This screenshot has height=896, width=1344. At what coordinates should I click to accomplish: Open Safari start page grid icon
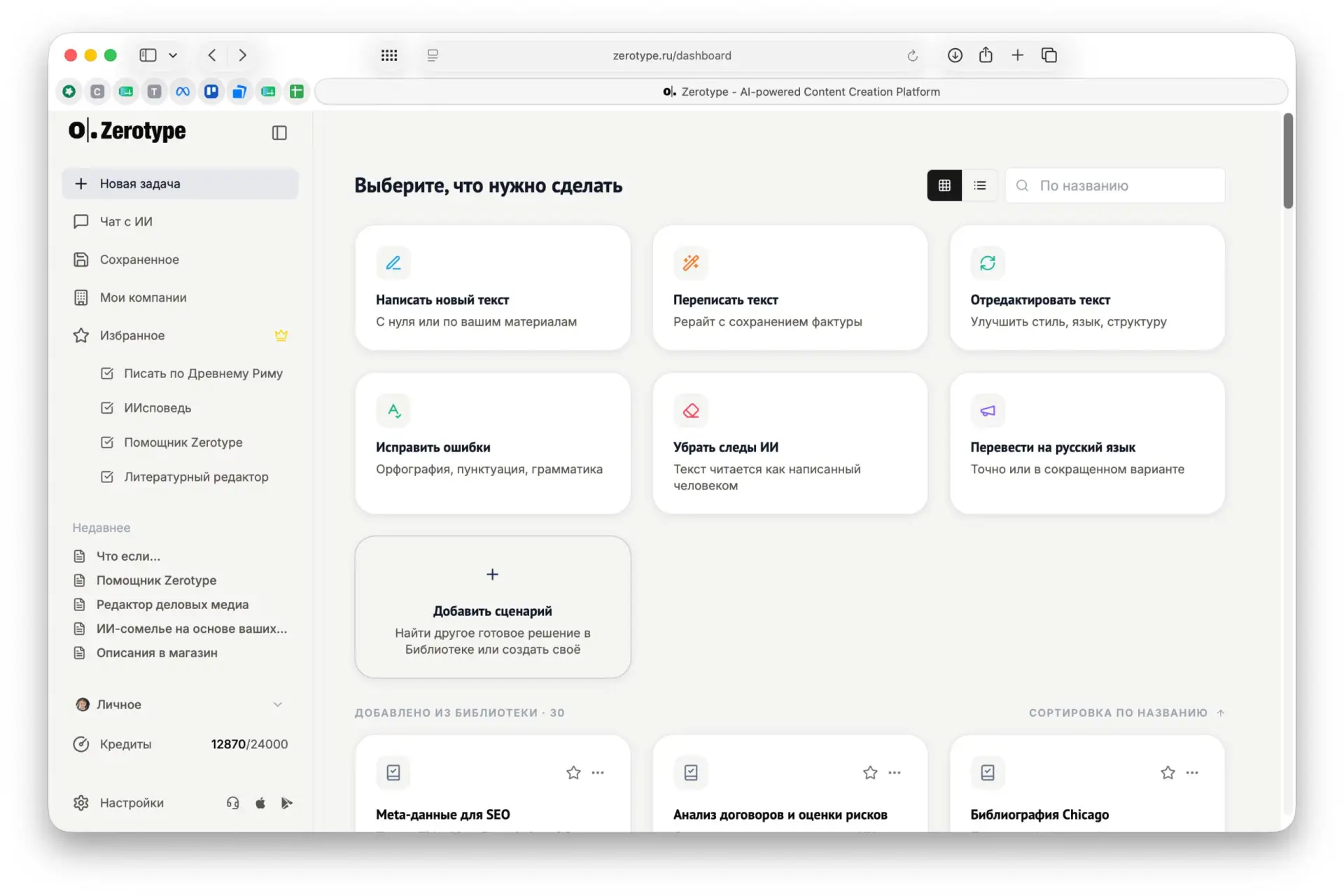coord(389,55)
